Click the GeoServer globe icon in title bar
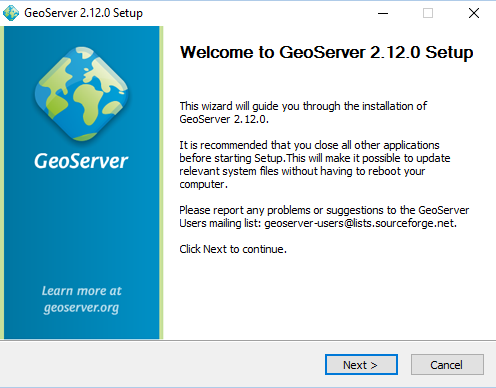This screenshot has height=388, width=496. coord(11,13)
